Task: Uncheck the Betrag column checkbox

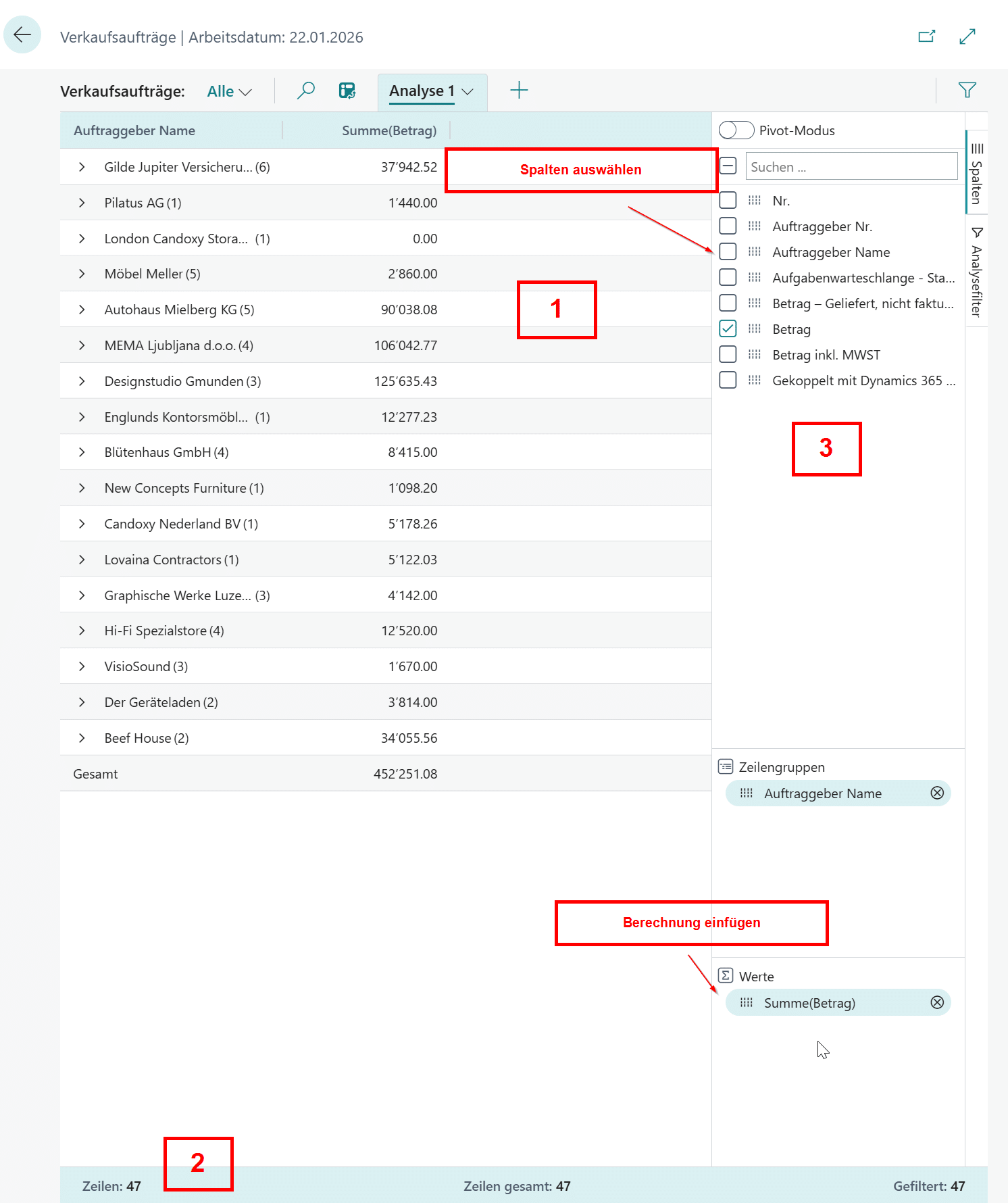Action: 728,329
